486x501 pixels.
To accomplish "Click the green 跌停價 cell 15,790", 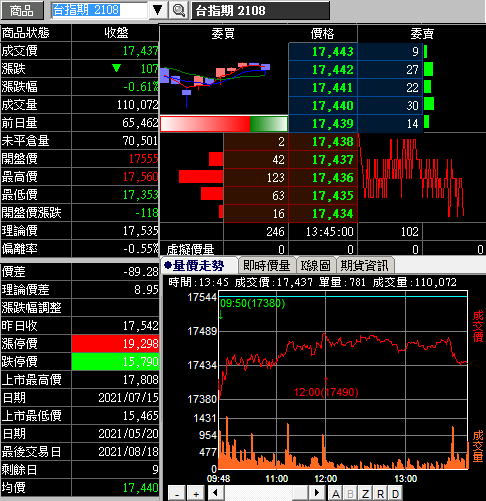I will 115,362.
